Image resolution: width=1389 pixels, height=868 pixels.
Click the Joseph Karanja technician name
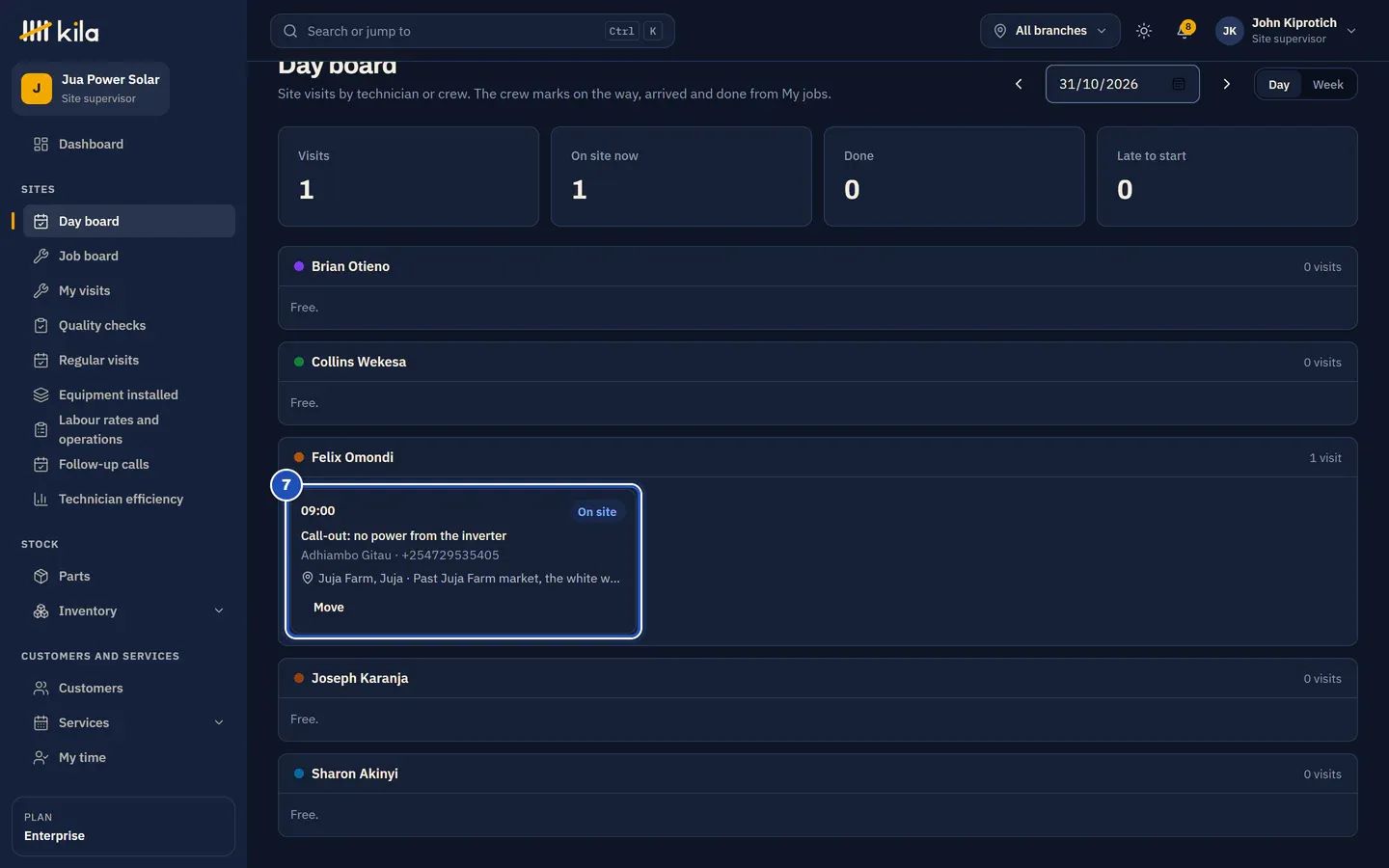point(360,679)
